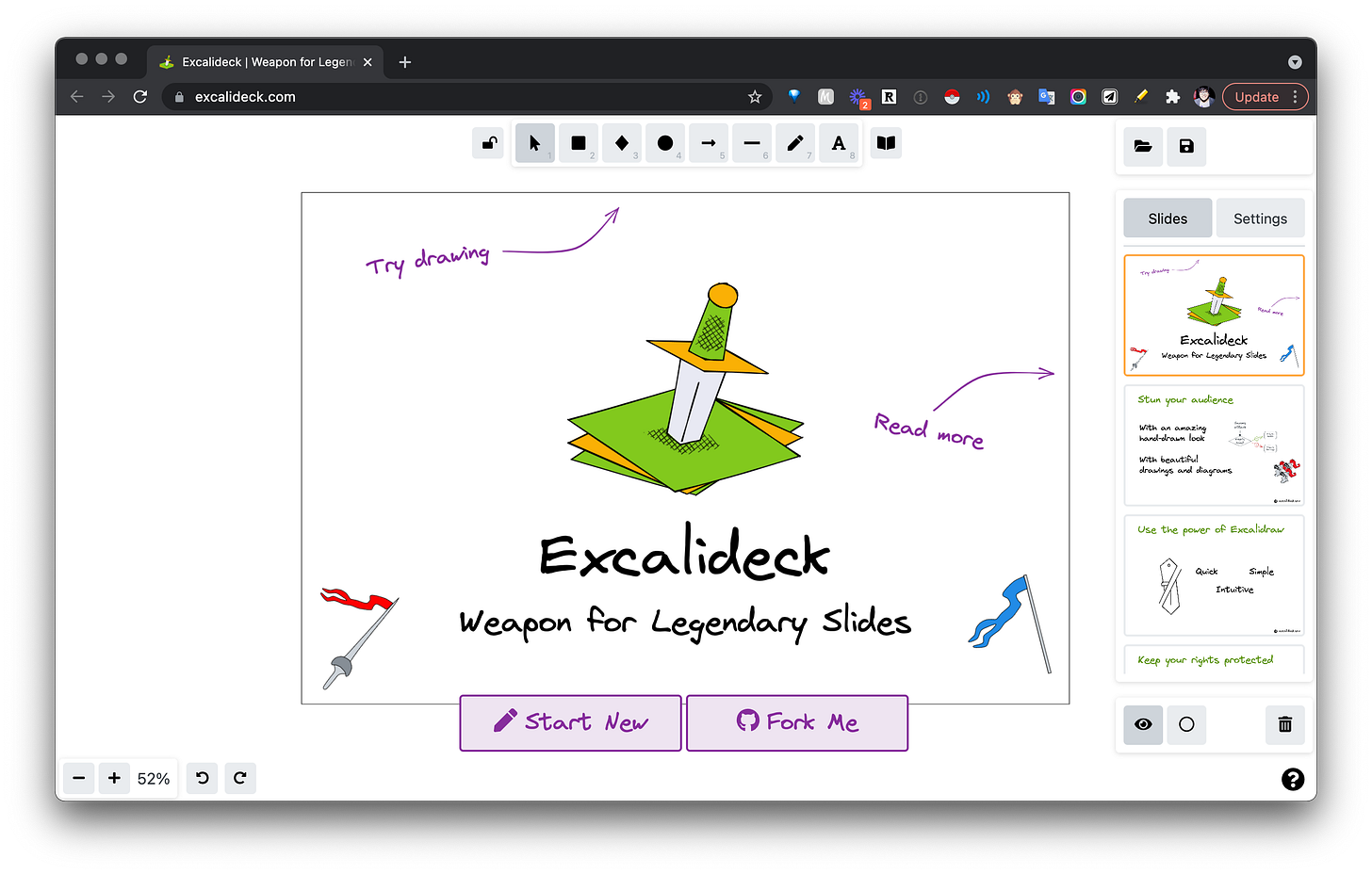Click the monkey extension icon
1372x874 pixels.
(x=1015, y=96)
